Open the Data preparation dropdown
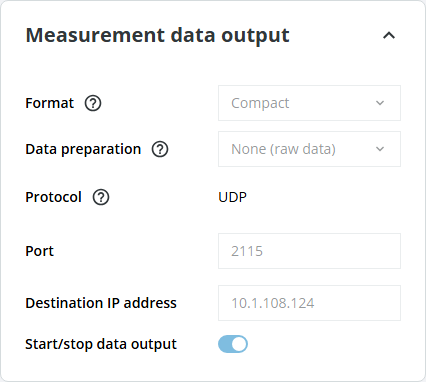 [x=309, y=149]
